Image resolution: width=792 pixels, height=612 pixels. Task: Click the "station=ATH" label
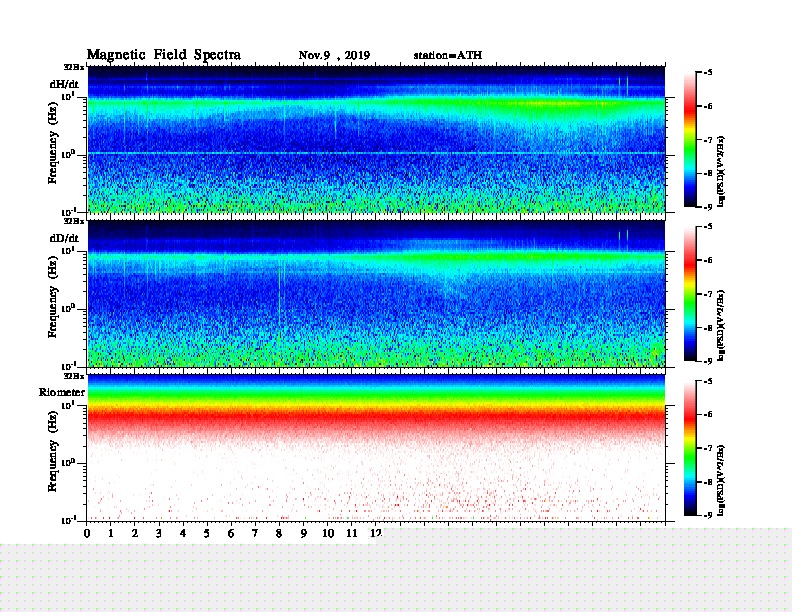[x=448, y=55]
